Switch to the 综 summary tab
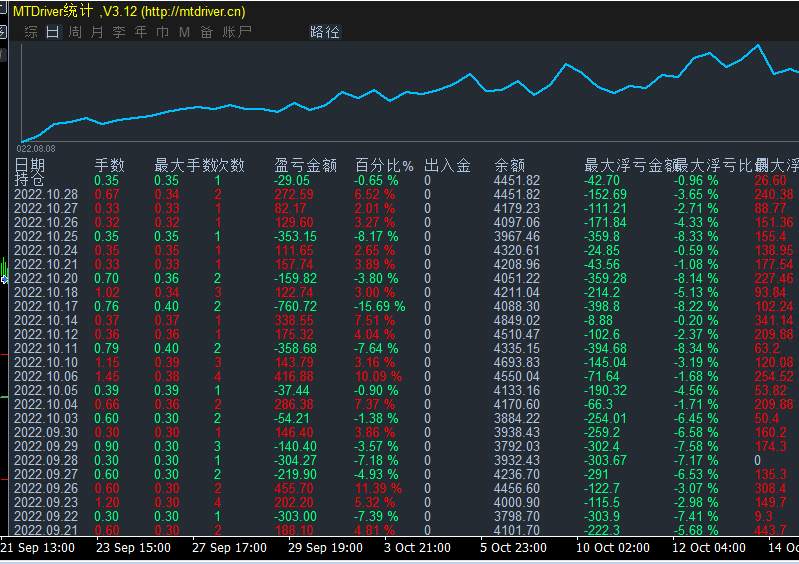The width and height of the screenshot is (799, 564). [x=31, y=32]
